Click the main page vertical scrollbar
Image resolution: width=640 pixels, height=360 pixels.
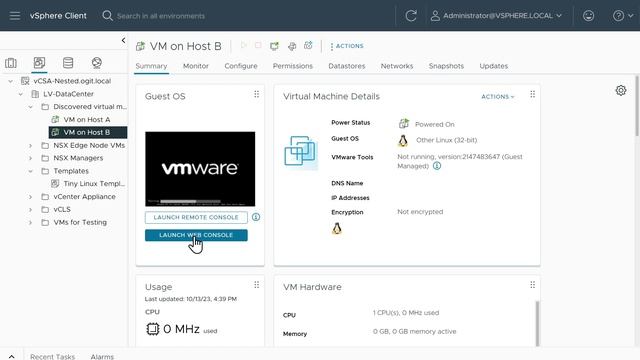click(637, 106)
